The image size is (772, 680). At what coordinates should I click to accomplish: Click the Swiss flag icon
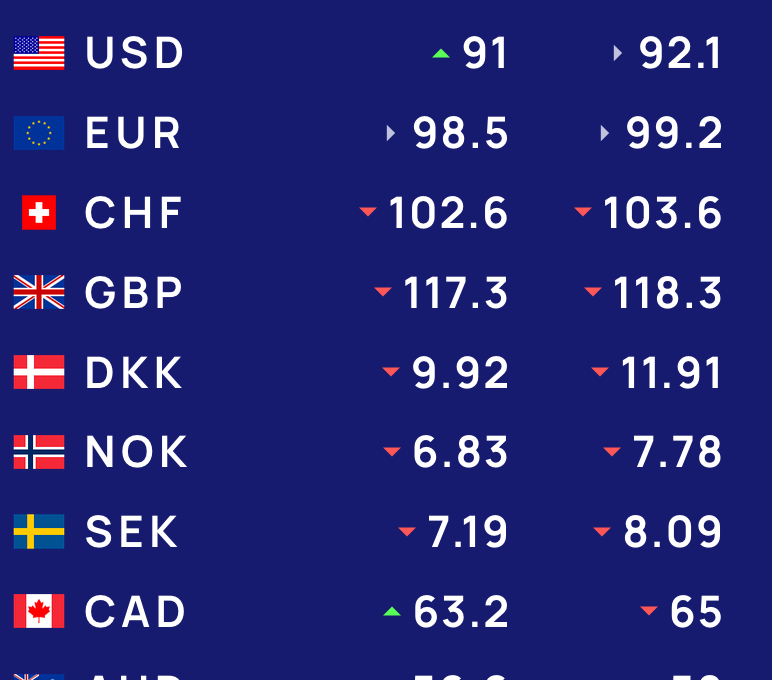(39, 213)
